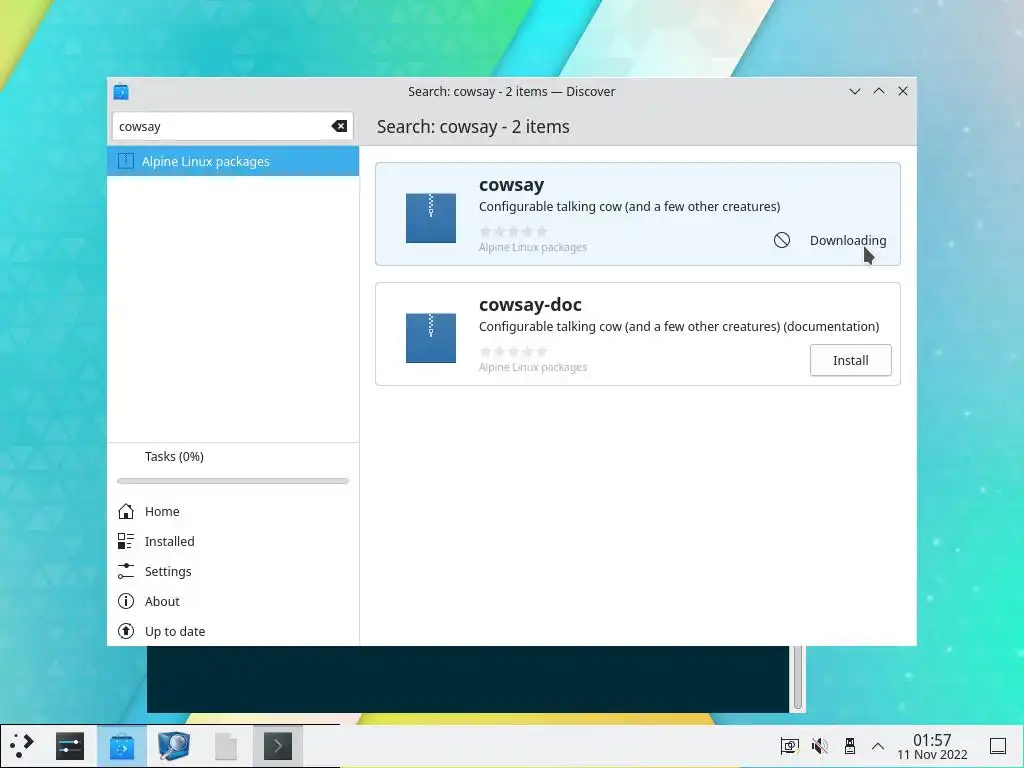Go to the Home page
This screenshot has width=1024, height=768.
[x=233, y=511]
